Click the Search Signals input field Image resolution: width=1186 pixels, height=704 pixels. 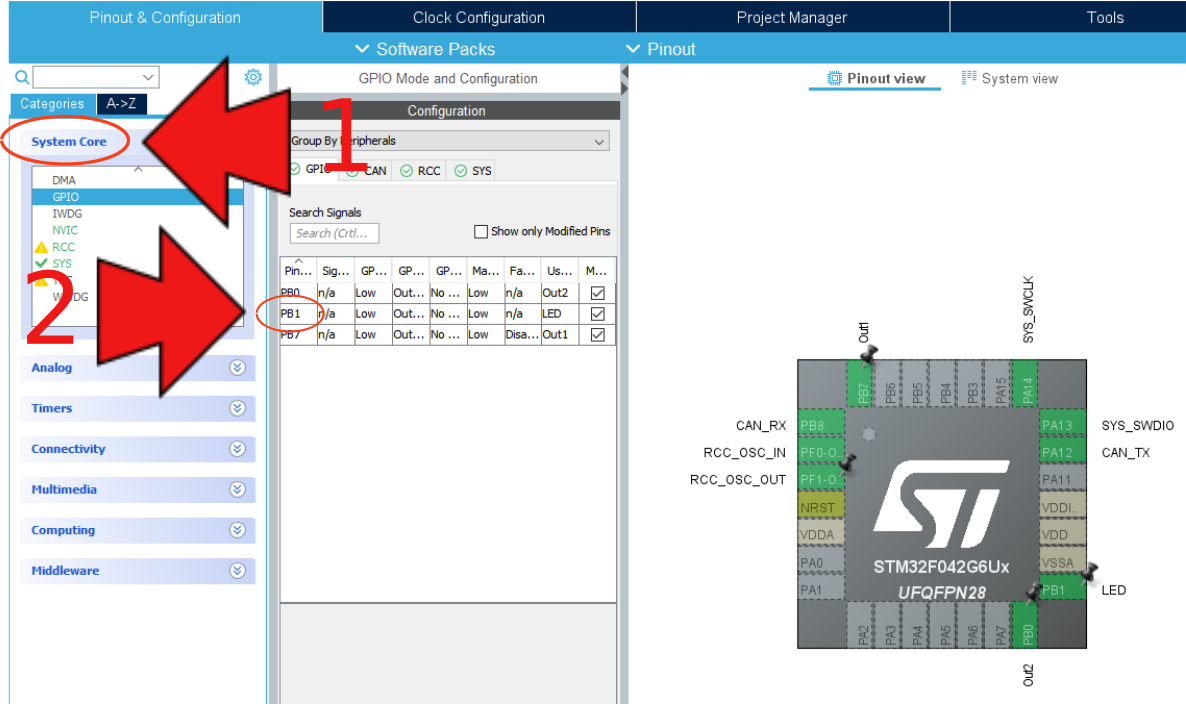[x=335, y=233]
